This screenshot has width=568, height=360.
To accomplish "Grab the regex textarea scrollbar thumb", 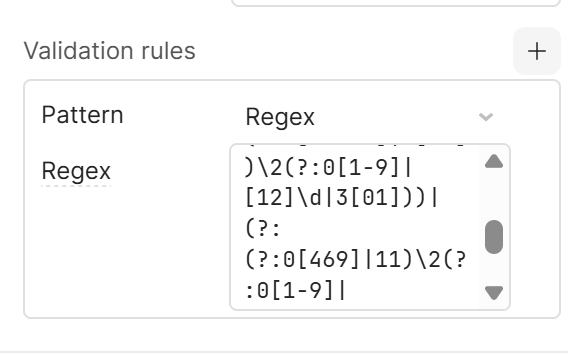I will pyautogui.click(x=494, y=237).
